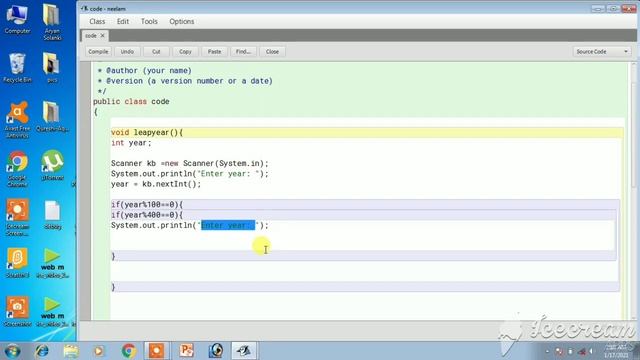This screenshot has width=640, height=360.
Task: Click the '@version' comment line
Action: 185,81
